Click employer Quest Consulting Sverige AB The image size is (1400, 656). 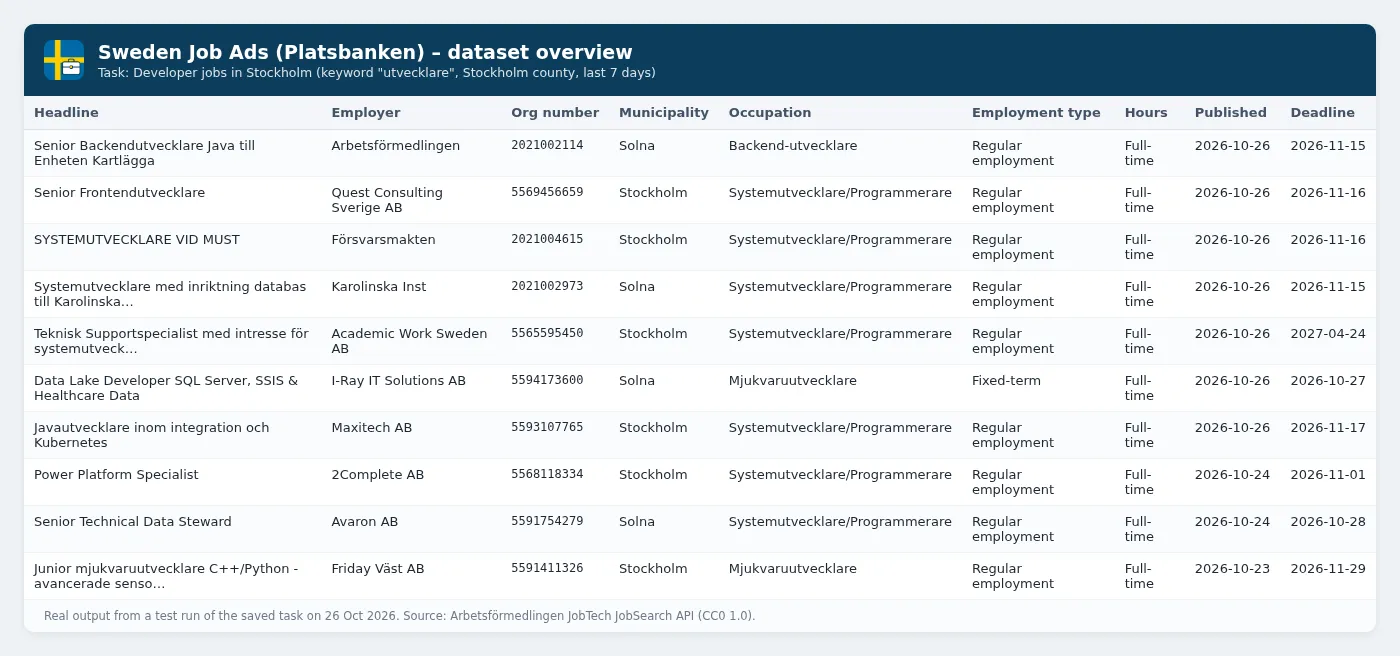pyautogui.click(x=387, y=200)
